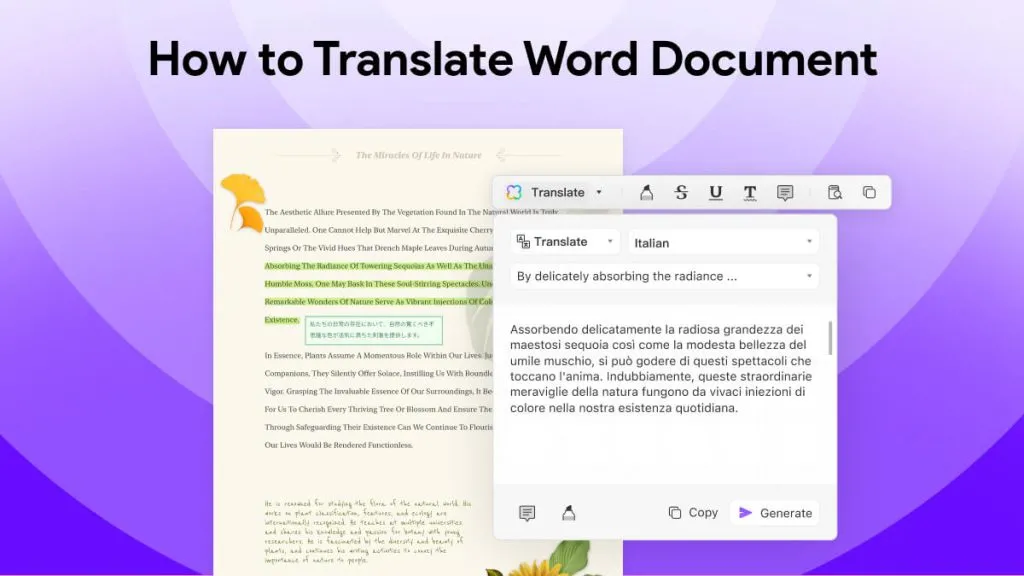Open the Translate dropdown in top toolbar

pyautogui.click(x=599, y=193)
